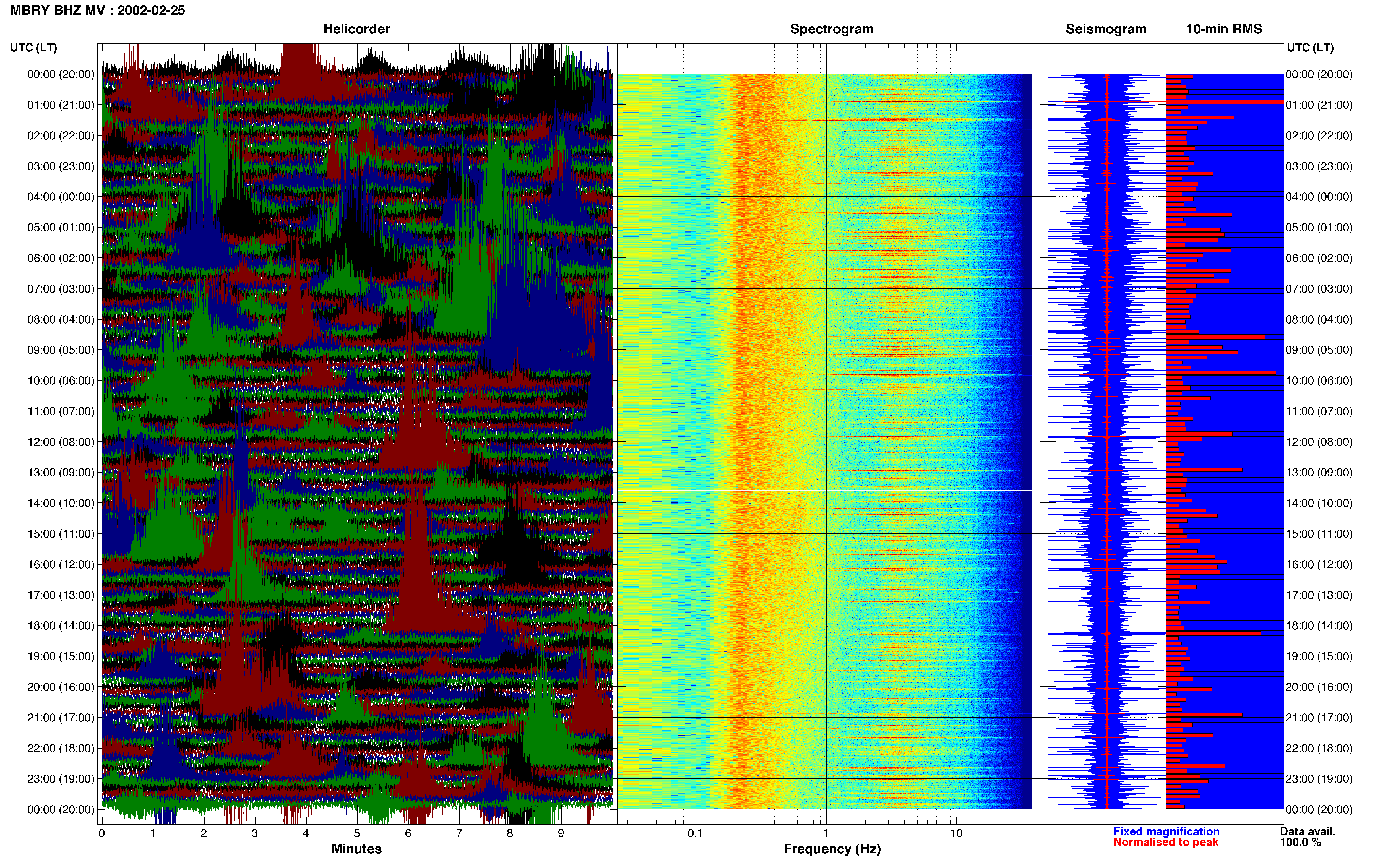Screen dimensions: 1388x868
Task: Select the left "01:00 (21:00)" time label
Action: coord(61,105)
